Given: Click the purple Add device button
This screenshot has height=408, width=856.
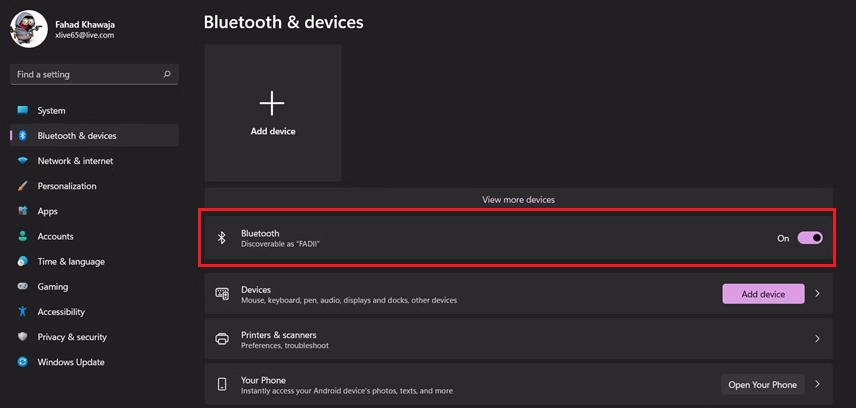Looking at the screenshot, I should coord(763,294).
